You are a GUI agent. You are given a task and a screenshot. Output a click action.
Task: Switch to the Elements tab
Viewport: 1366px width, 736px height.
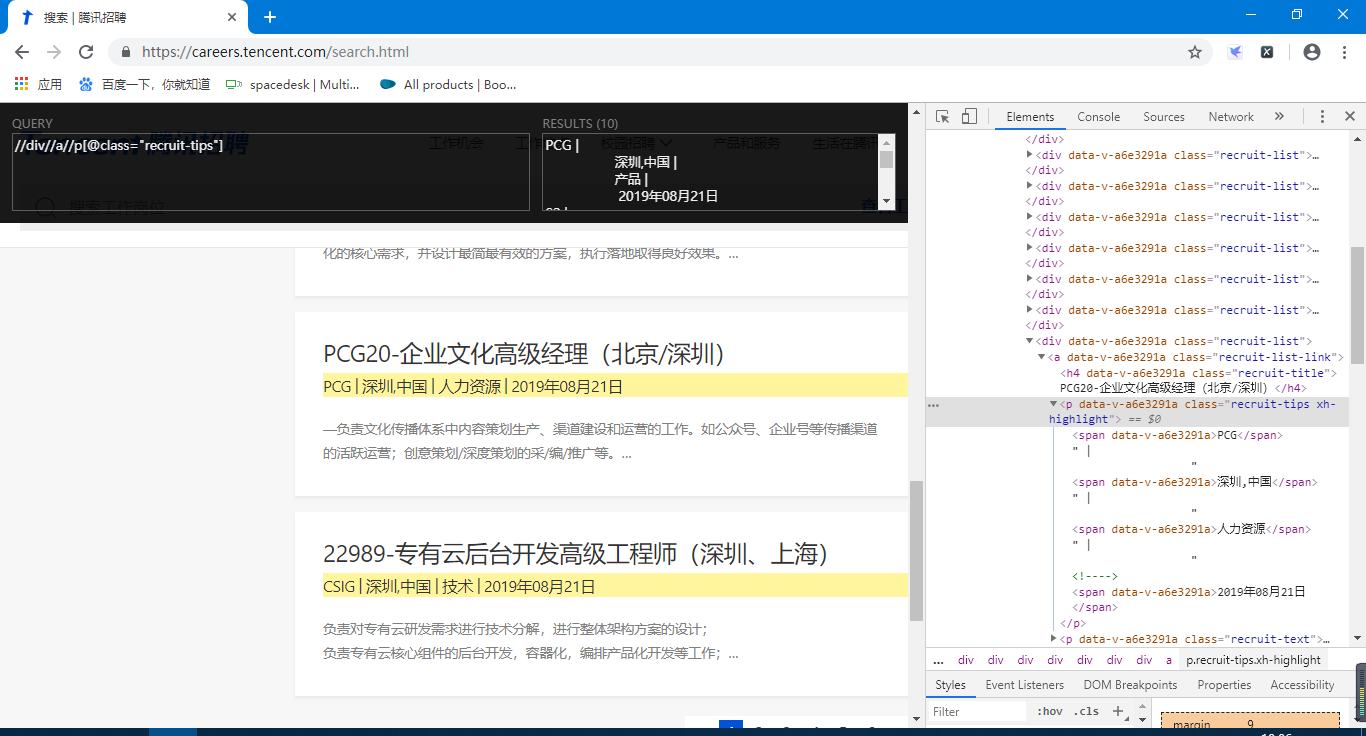tap(1030, 117)
